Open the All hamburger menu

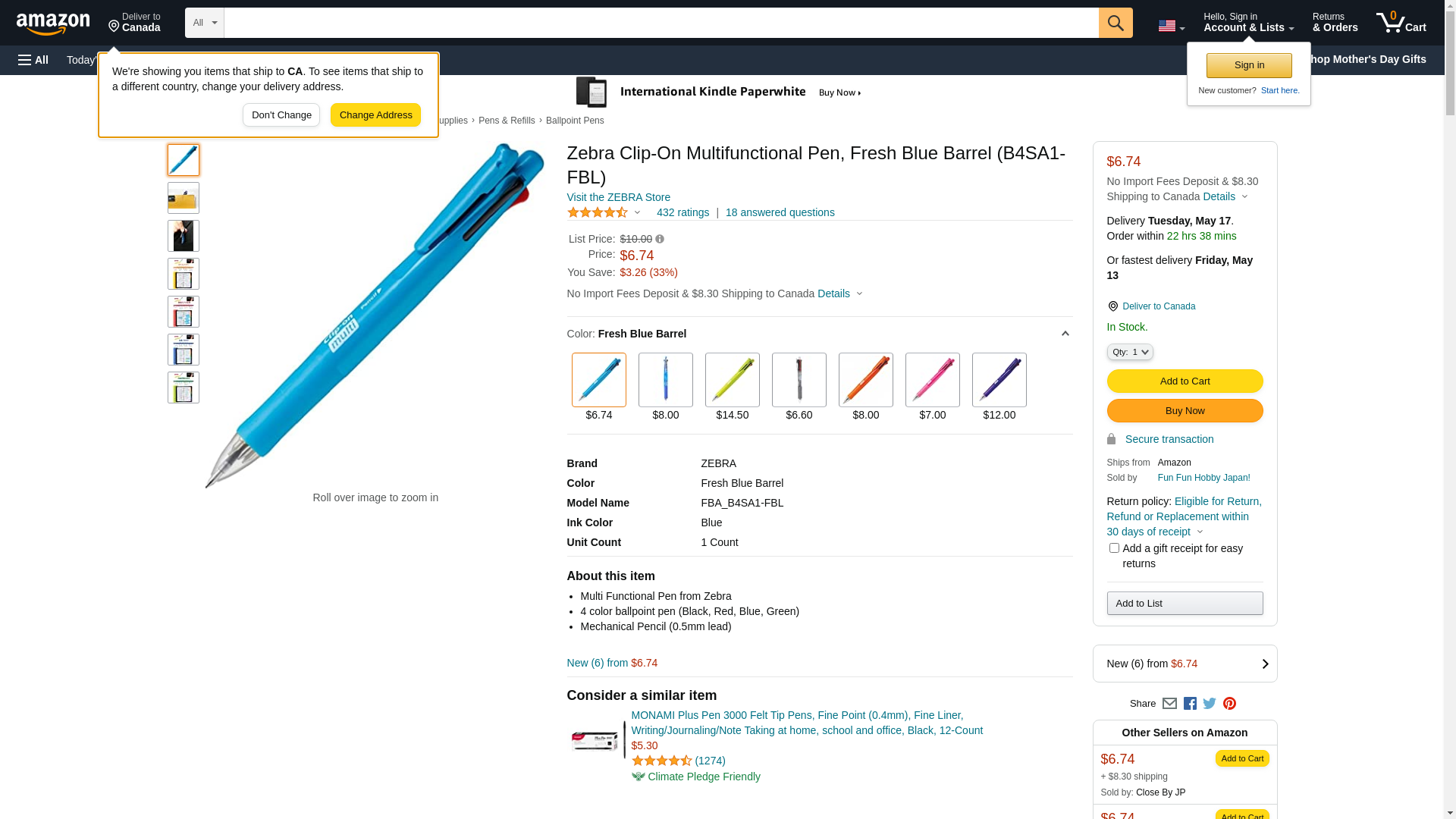(x=33, y=60)
